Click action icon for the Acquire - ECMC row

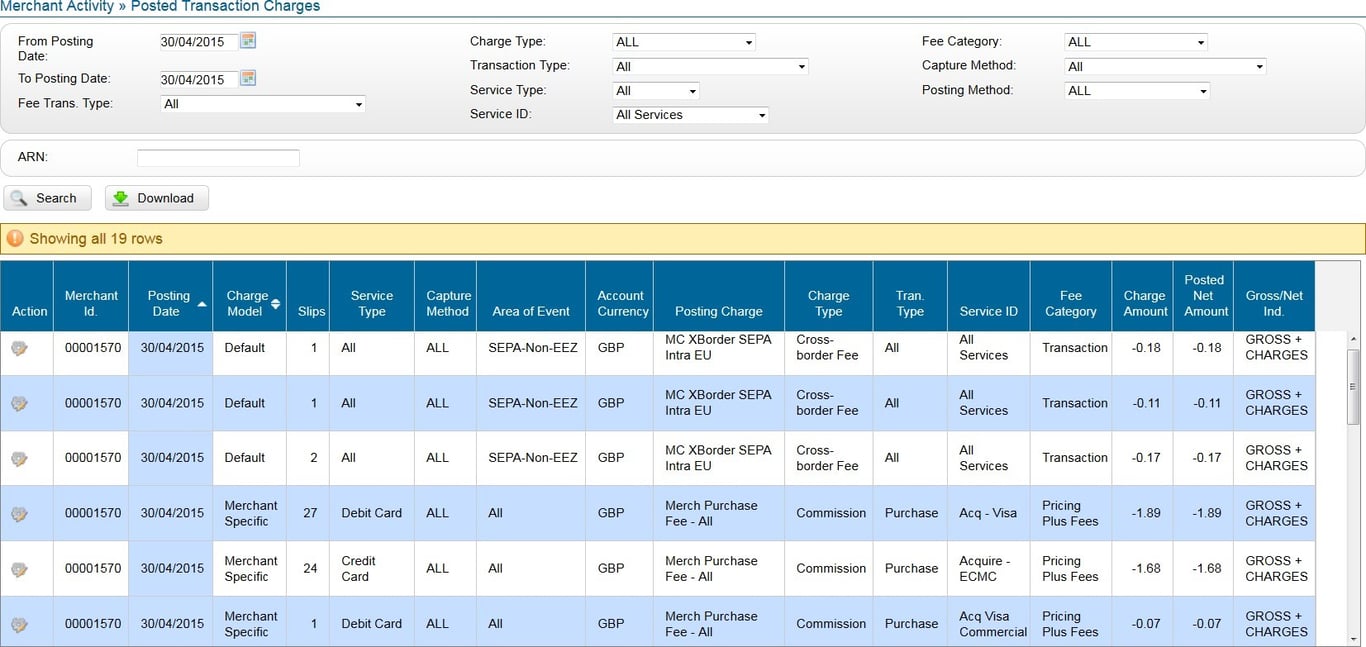[x=19, y=569]
